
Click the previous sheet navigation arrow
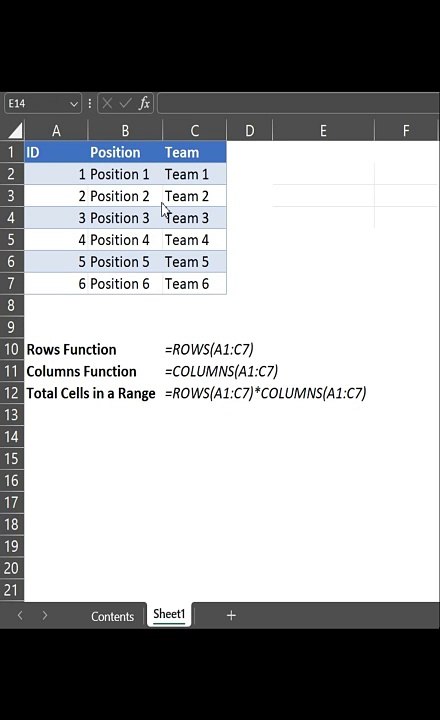pyautogui.click(x=20, y=615)
